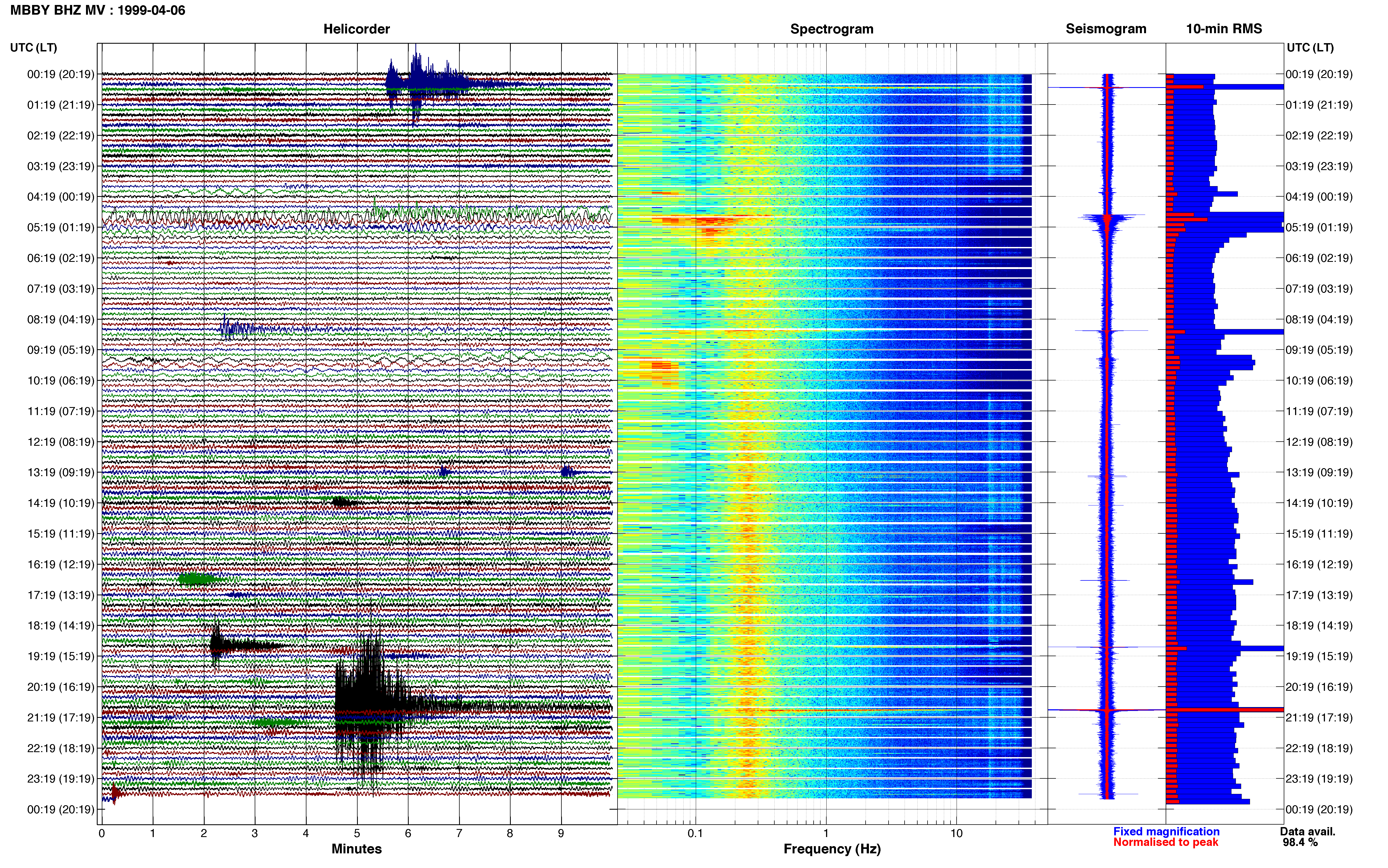
Task: Select the 10-min RMS panel heading
Action: tap(1224, 29)
